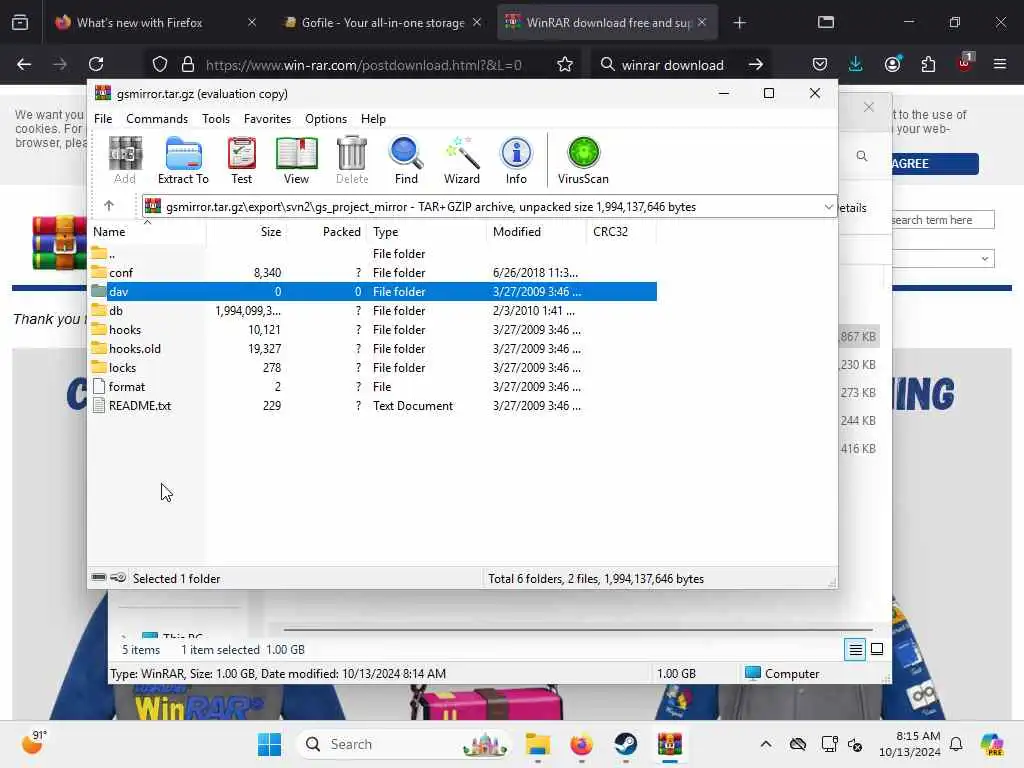Sort by the Packed column header
Screen dimensions: 1024x768
coord(327,232)
